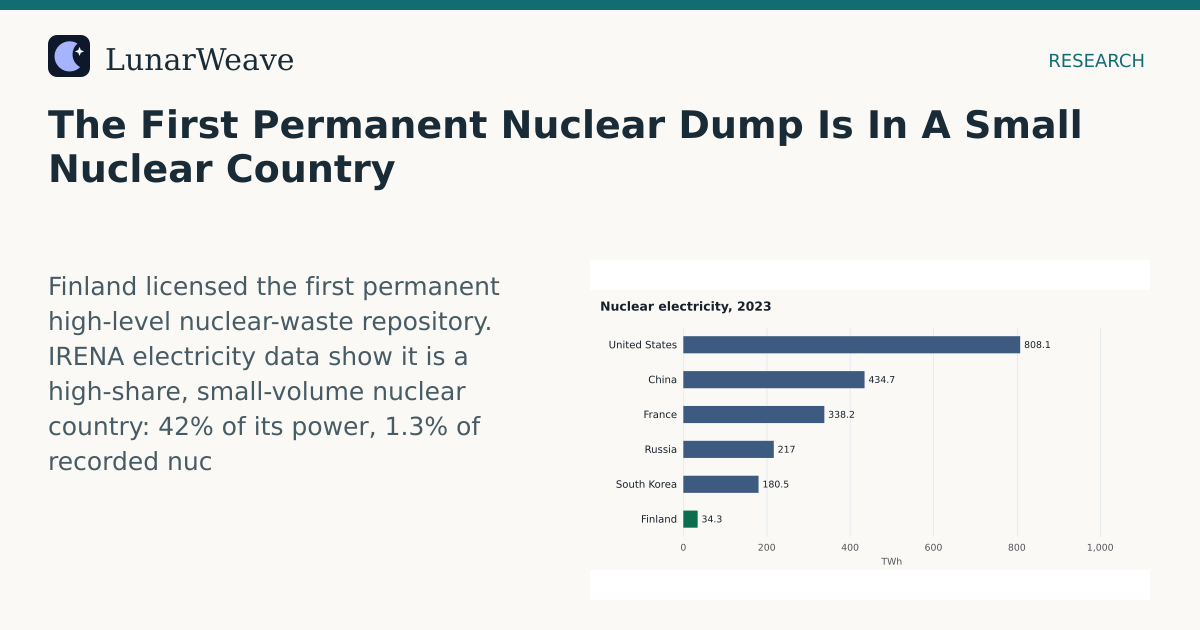This screenshot has height=630, width=1200.
Task: Click the "France" axis label
Action: pos(660,414)
